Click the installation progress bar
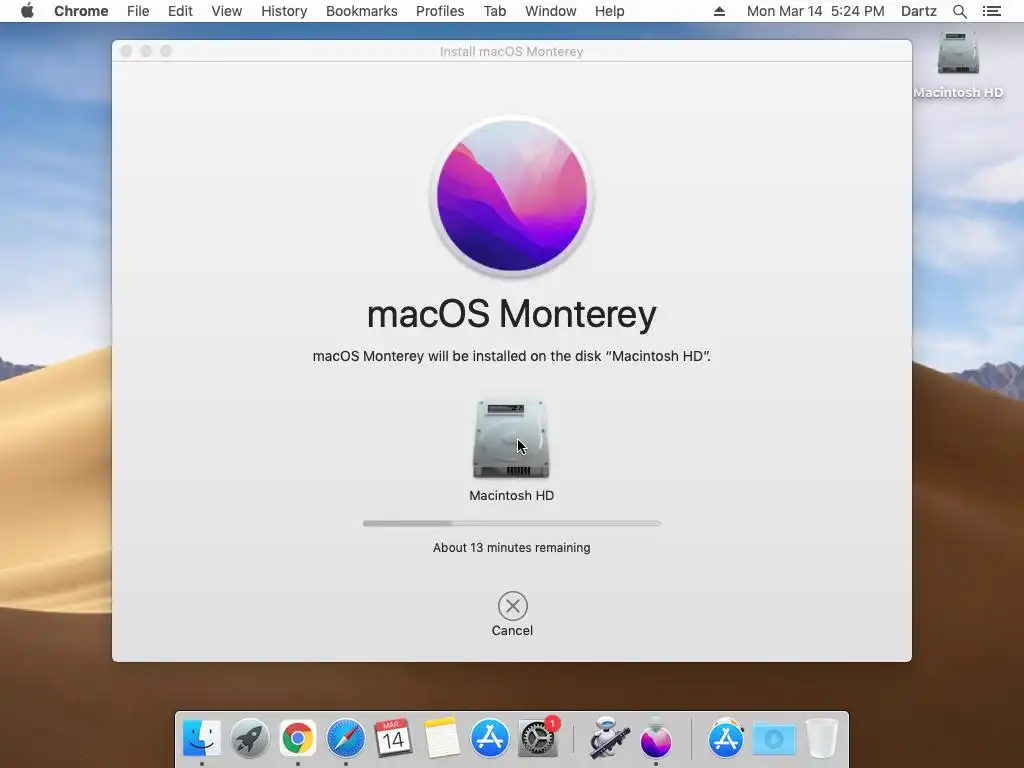 coord(512,523)
